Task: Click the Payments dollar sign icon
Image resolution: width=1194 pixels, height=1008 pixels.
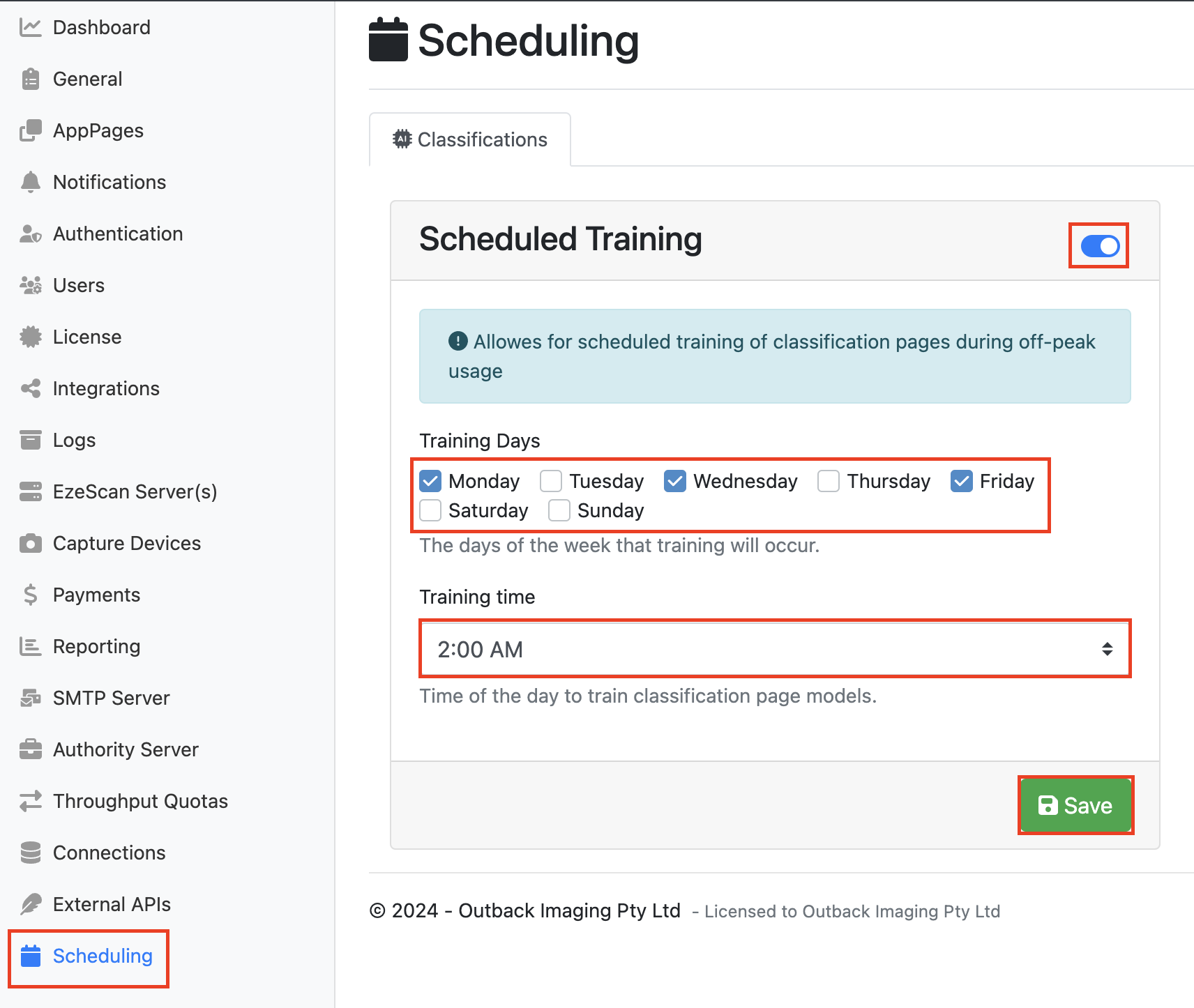Action: click(x=30, y=595)
